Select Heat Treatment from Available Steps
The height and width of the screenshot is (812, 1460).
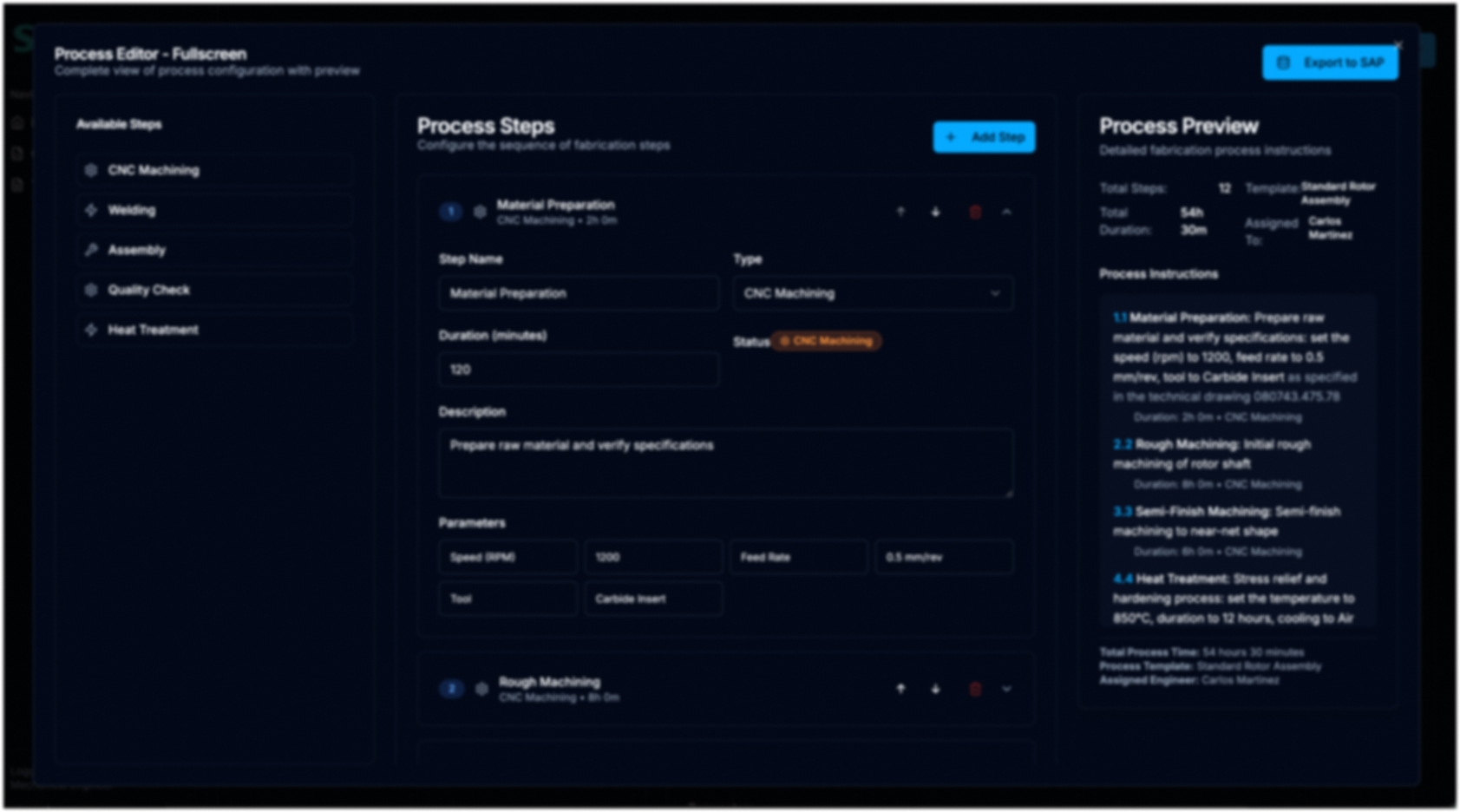pos(214,330)
